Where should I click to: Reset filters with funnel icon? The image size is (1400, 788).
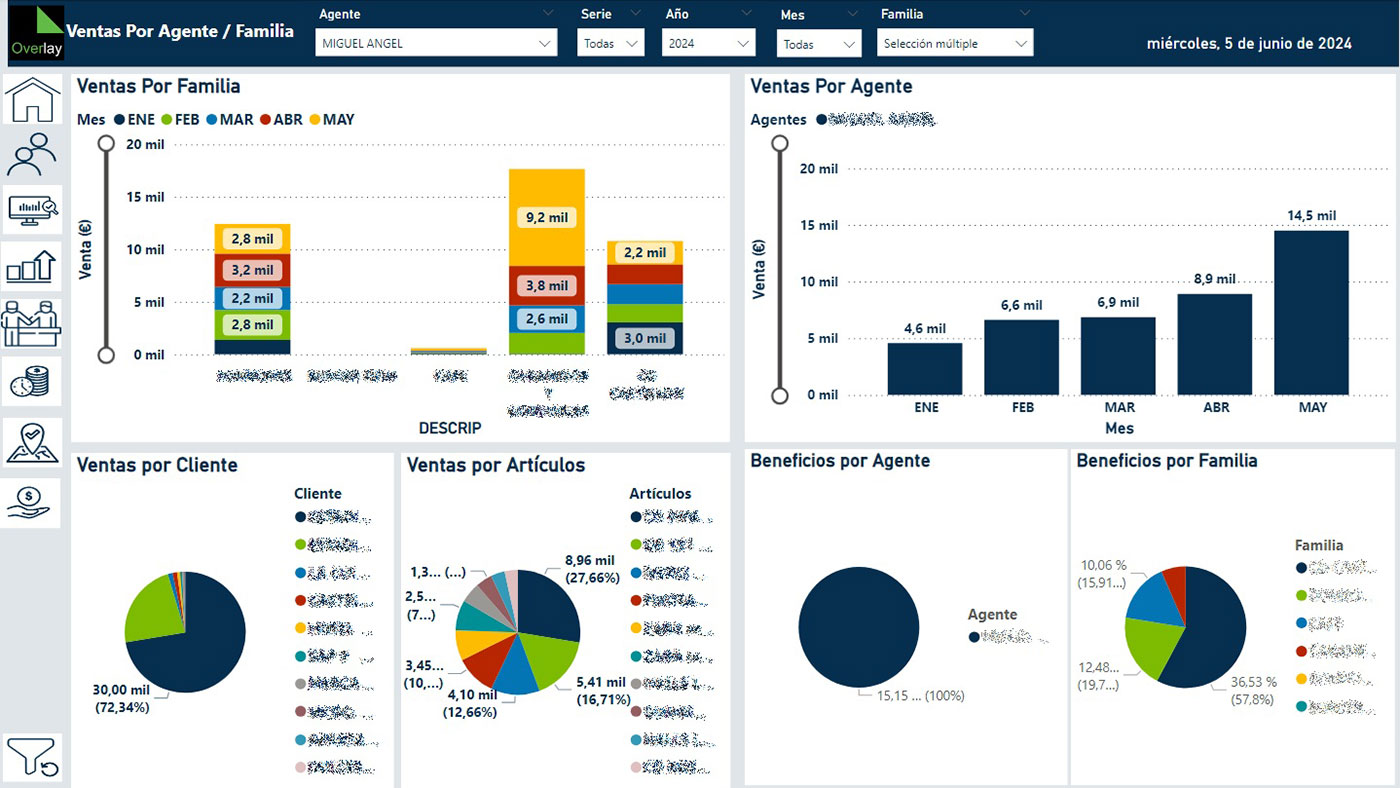pyautogui.click(x=32, y=757)
